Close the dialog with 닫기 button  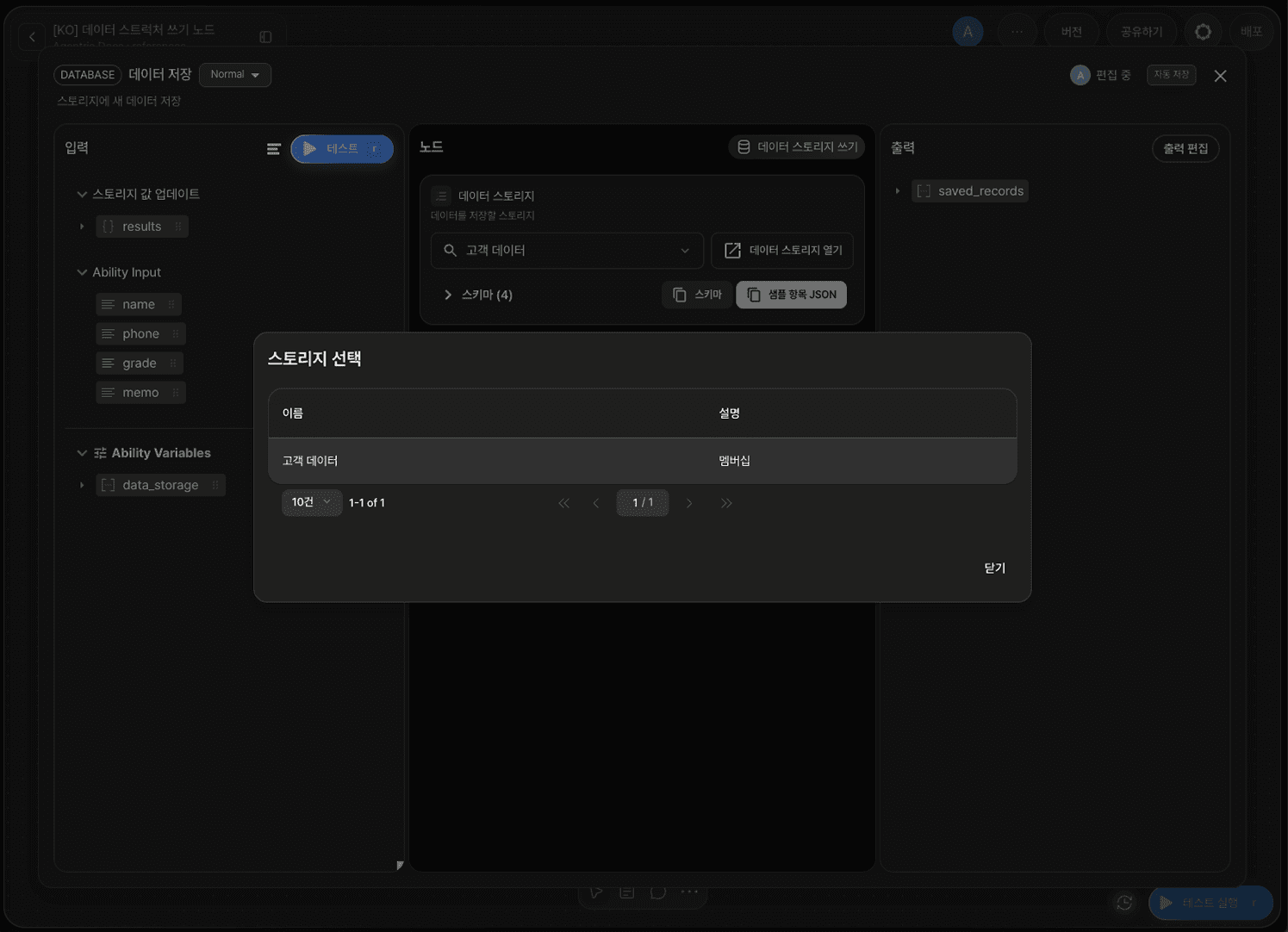[995, 569]
